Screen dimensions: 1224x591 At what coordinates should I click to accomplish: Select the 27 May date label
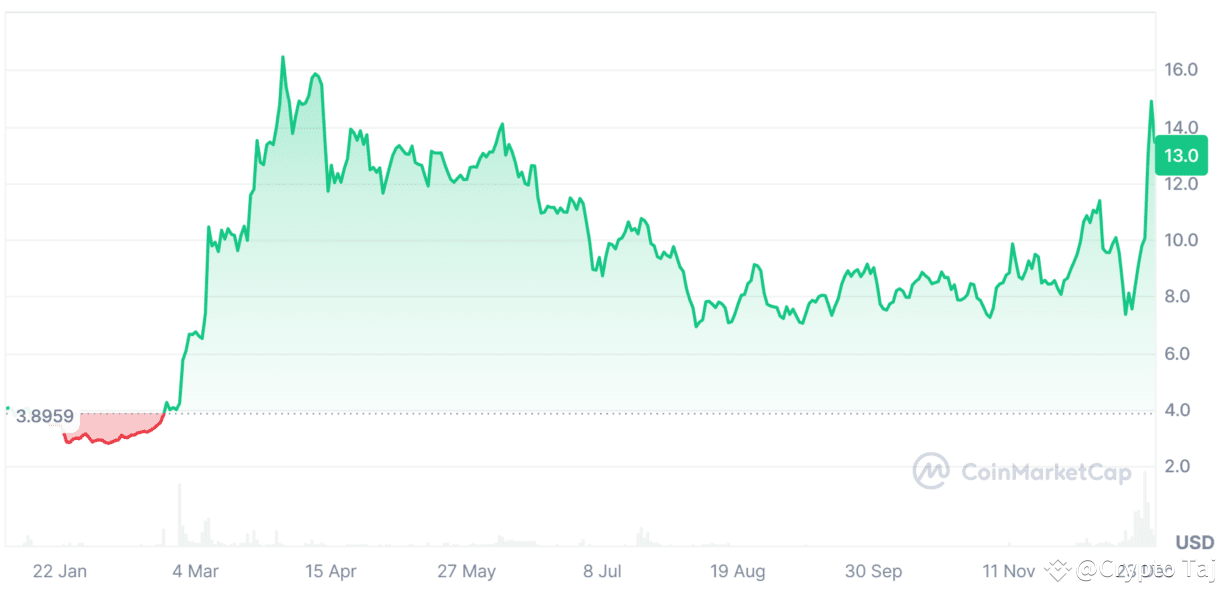(x=466, y=572)
